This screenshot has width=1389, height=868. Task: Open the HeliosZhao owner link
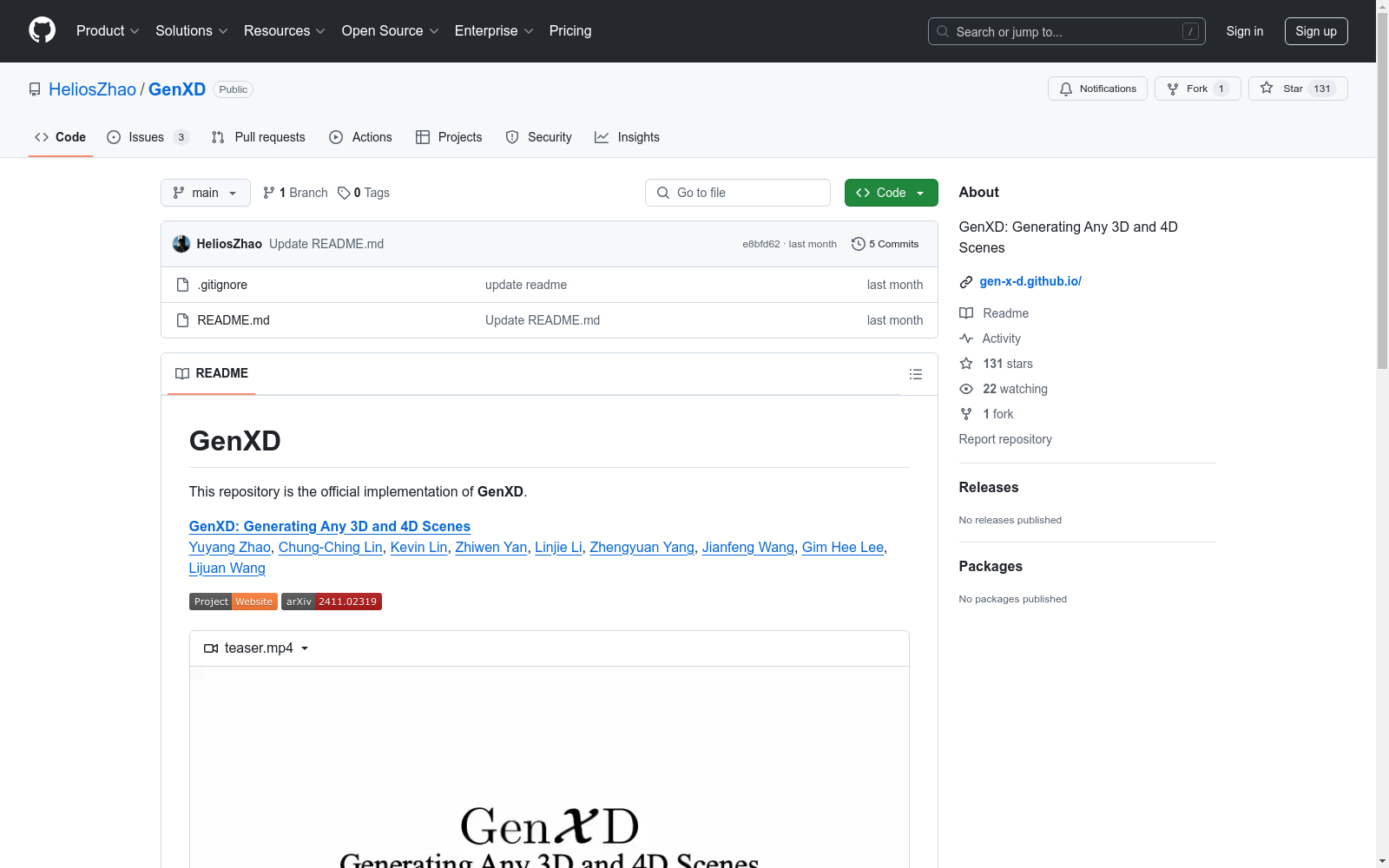click(x=92, y=89)
